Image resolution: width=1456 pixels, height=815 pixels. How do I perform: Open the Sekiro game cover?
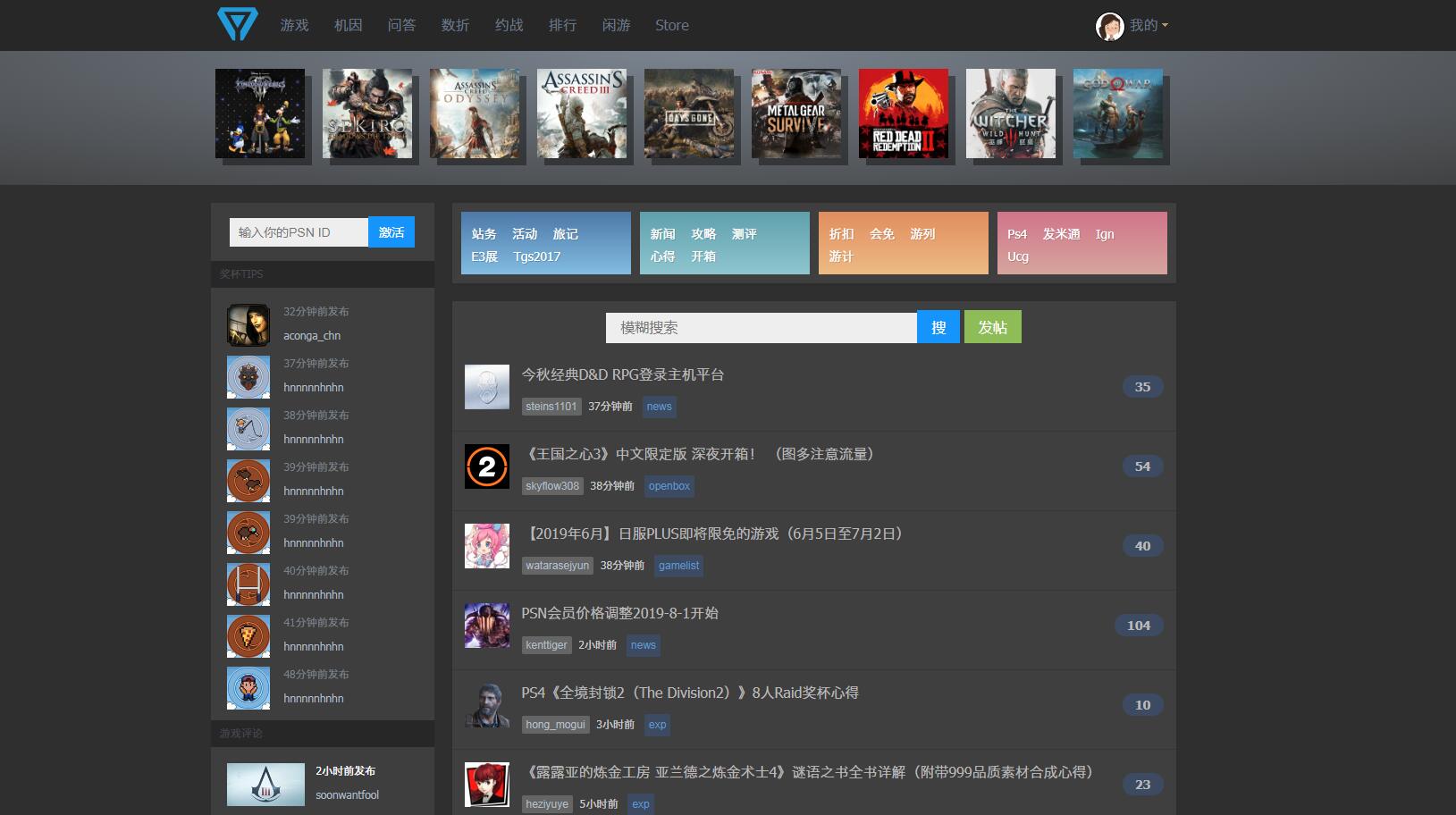(x=367, y=113)
